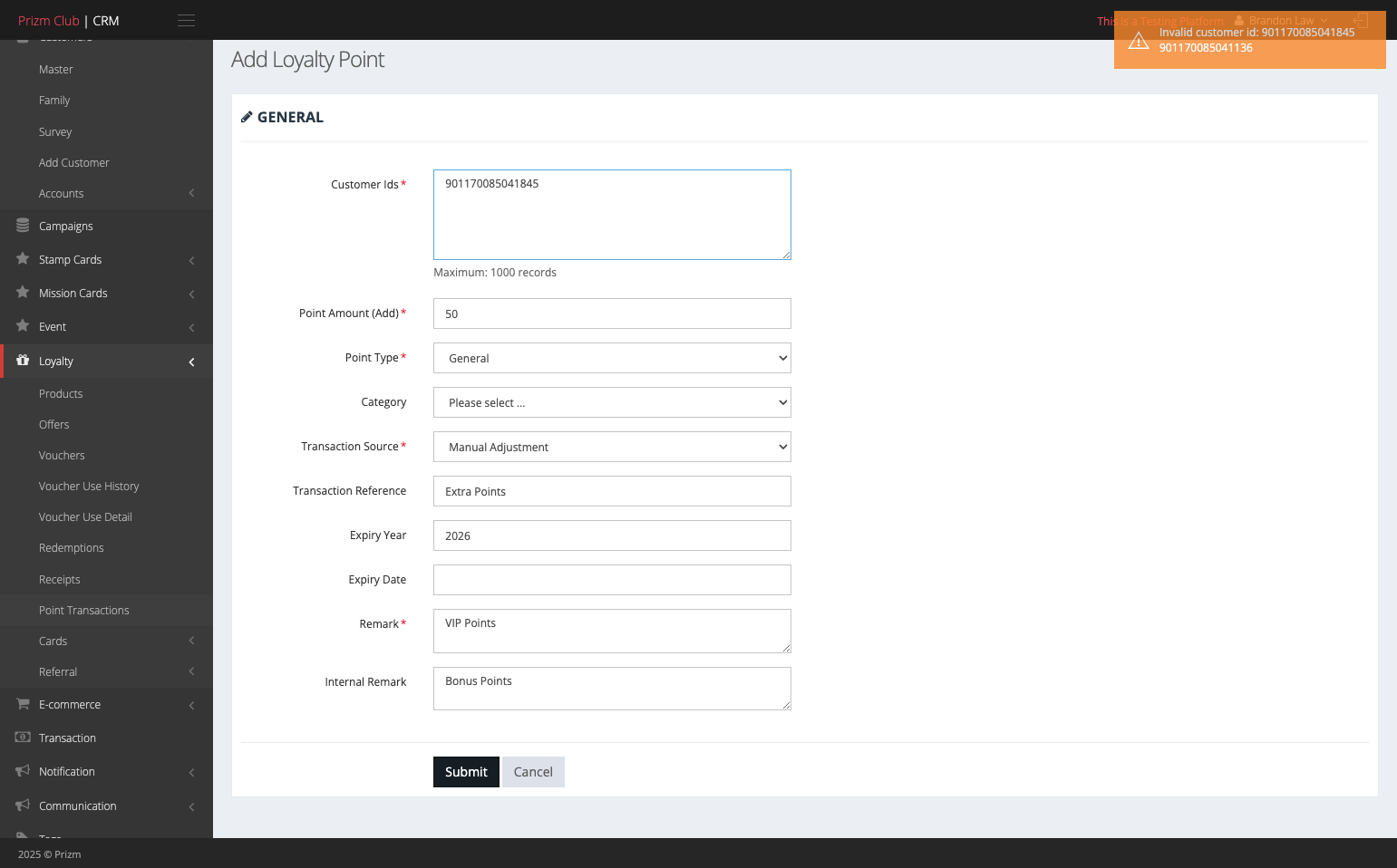Submit the loyalty point form
The width and height of the screenshot is (1397, 868).
point(466,772)
